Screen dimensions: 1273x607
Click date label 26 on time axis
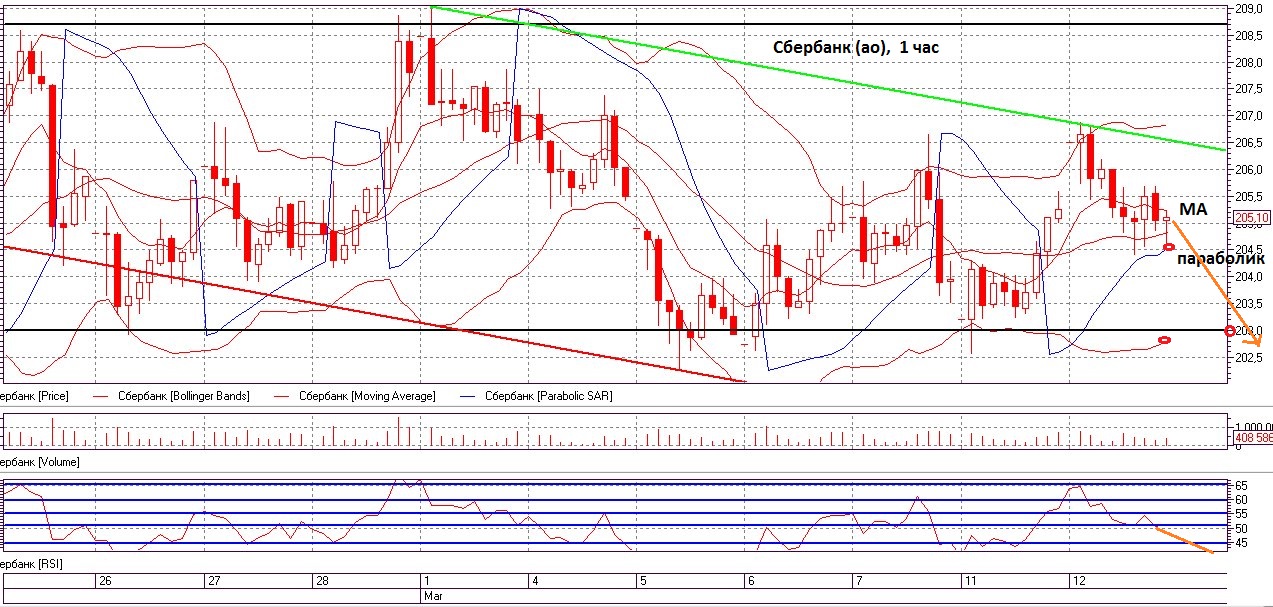(104, 581)
